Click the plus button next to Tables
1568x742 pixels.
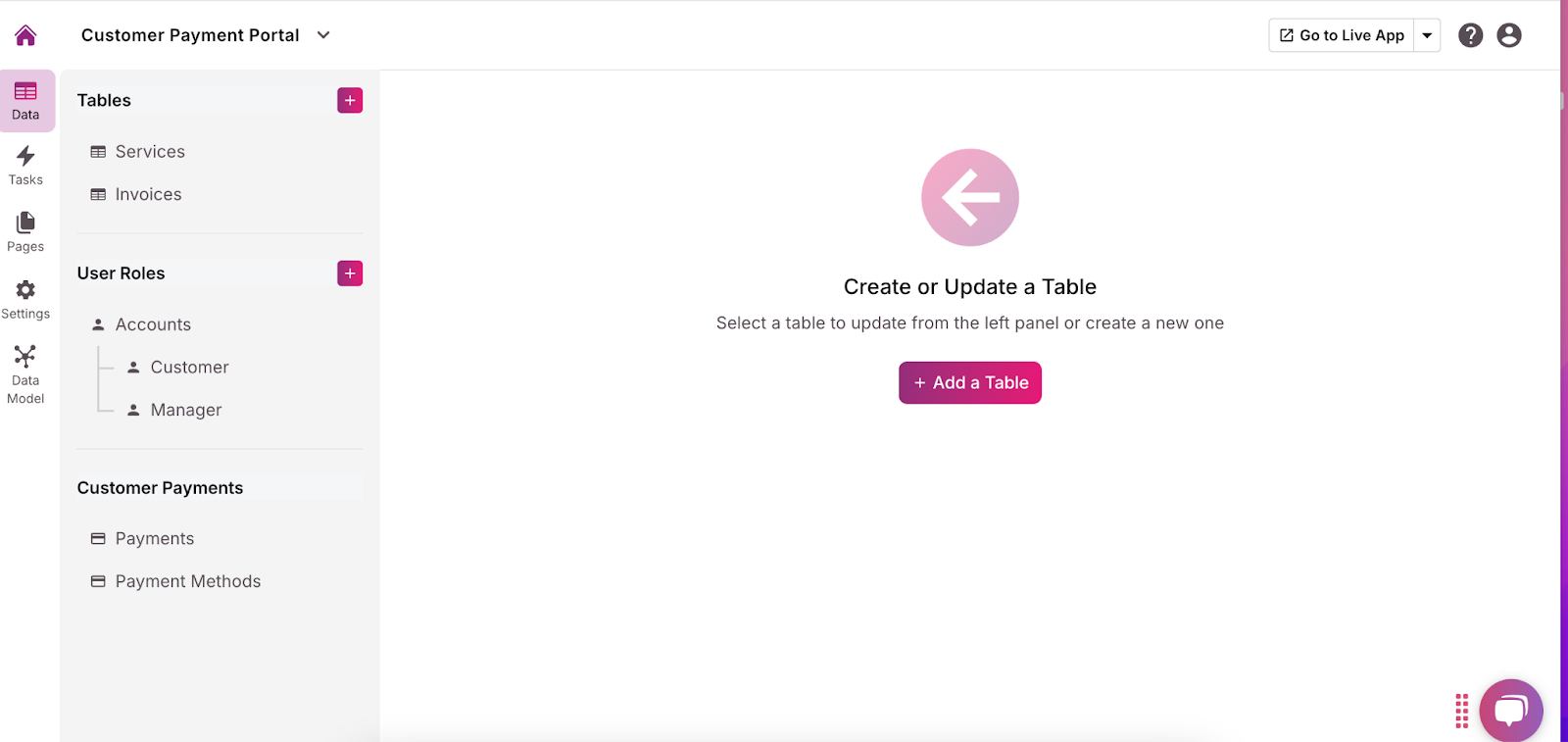(x=350, y=100)
